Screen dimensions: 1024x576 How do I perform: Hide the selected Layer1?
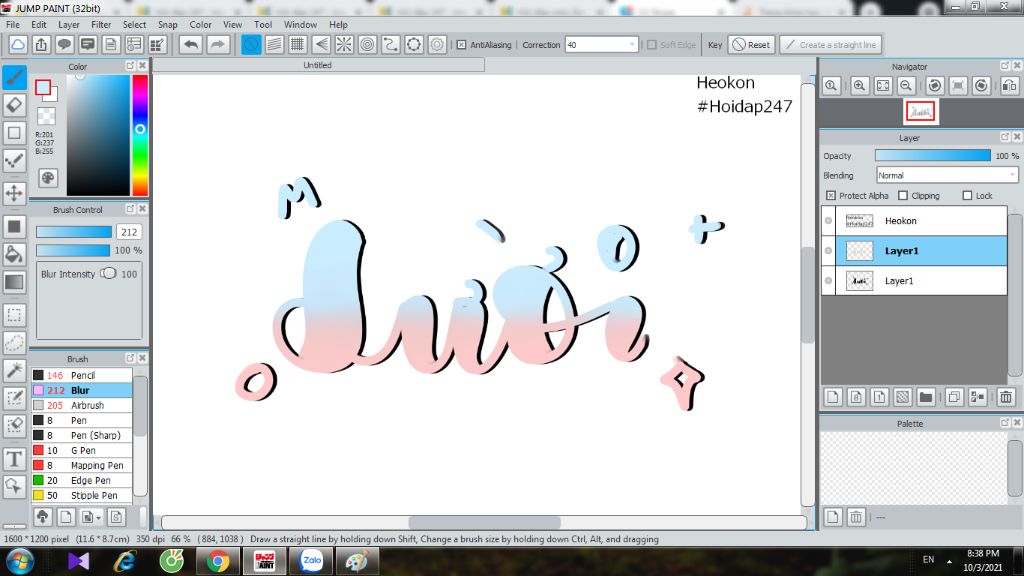[828, 251]
